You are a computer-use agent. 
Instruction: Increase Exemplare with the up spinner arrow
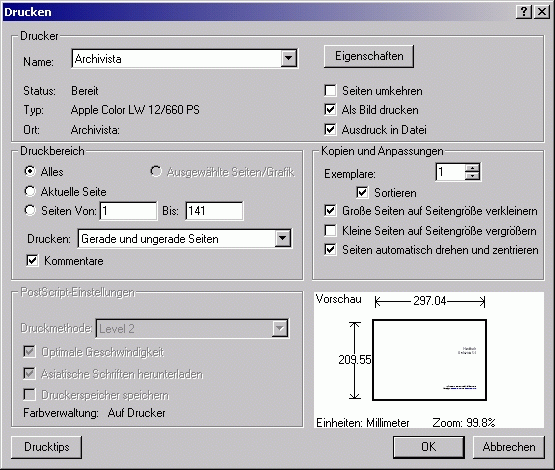click(x=472, y=168)
